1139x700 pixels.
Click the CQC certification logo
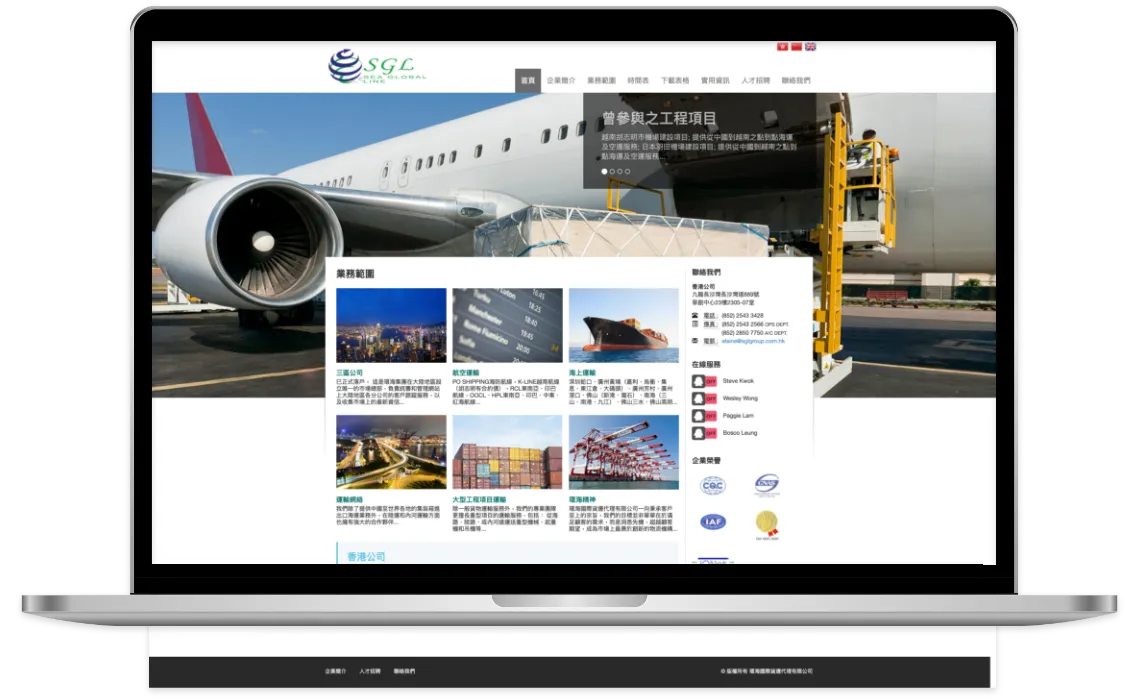tap(713, 485)
